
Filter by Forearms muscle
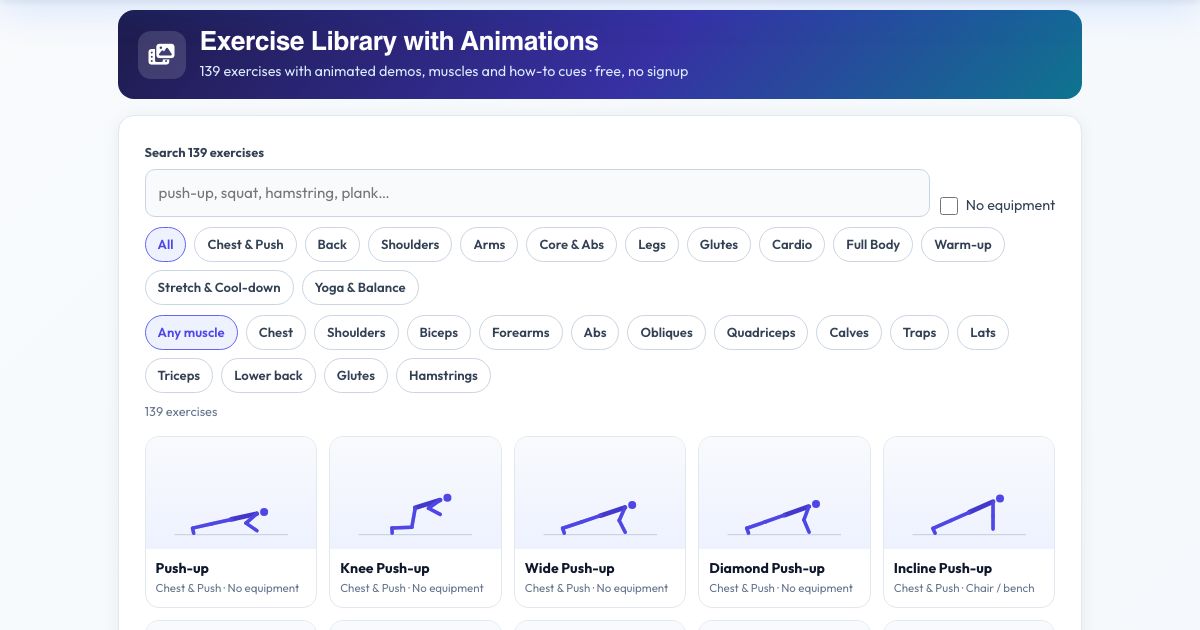521,332
